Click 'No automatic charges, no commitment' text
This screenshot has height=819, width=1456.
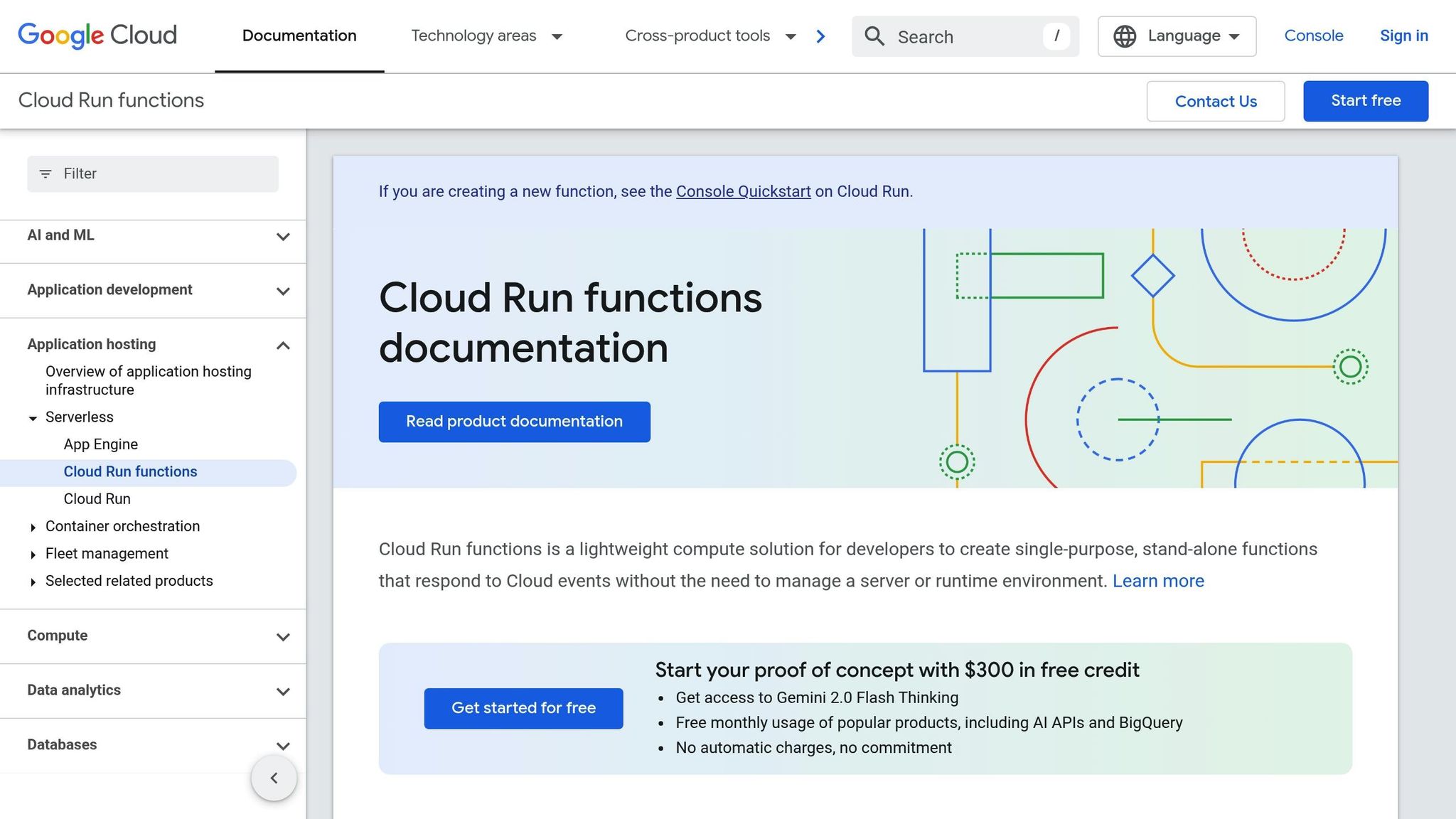[814, 748]
